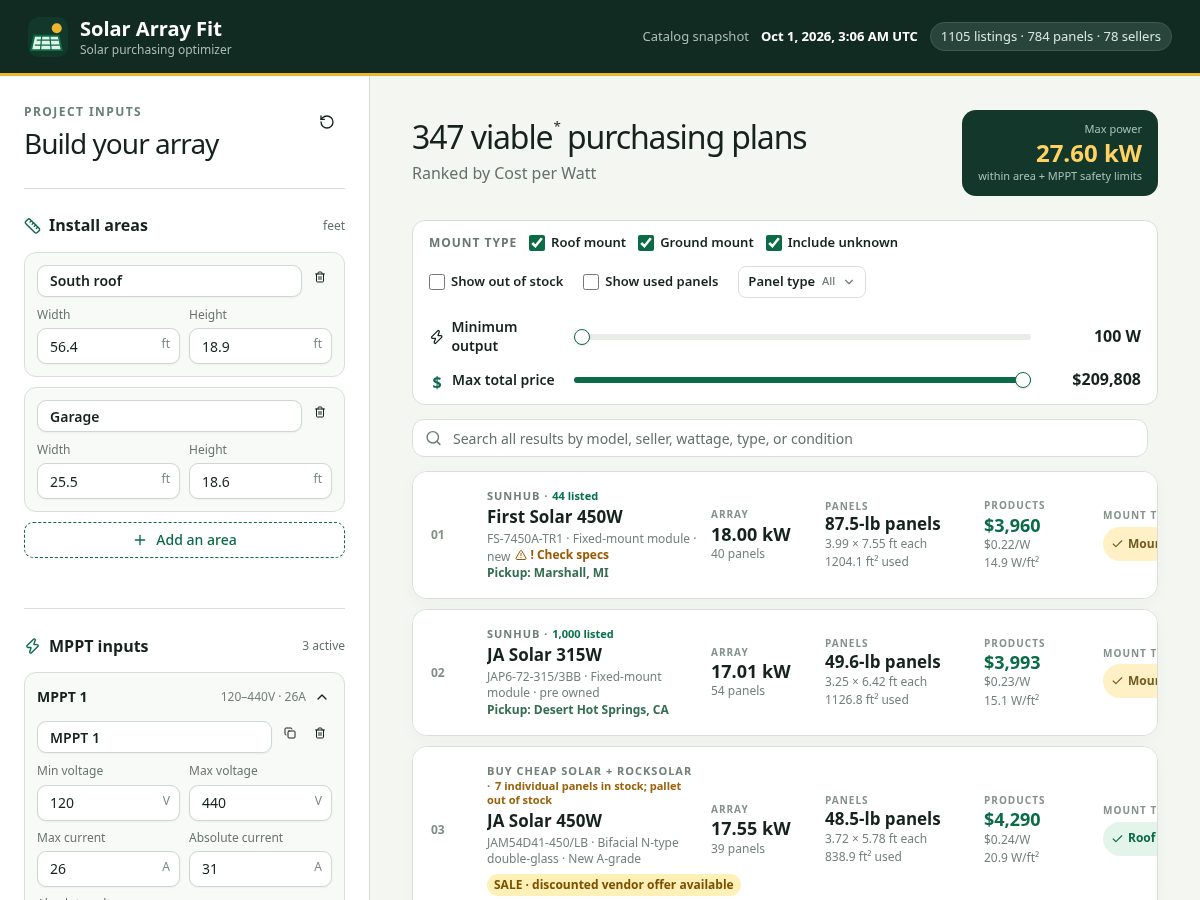The height and width of the screenshot is (900, 1200).
Task: Click the Absolute current field 31
Action: (x=260, y=868)
